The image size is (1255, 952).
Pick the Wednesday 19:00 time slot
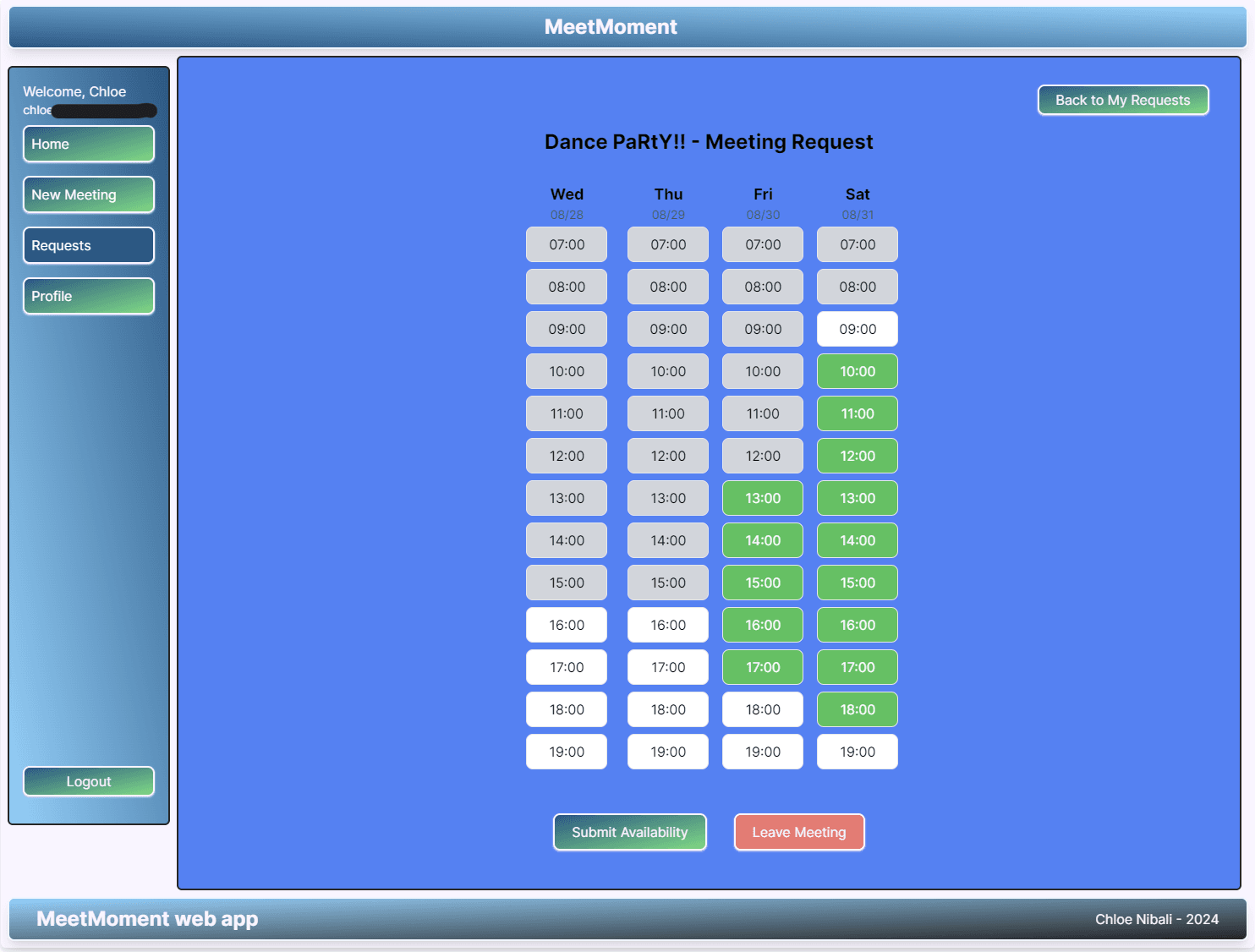566,752
